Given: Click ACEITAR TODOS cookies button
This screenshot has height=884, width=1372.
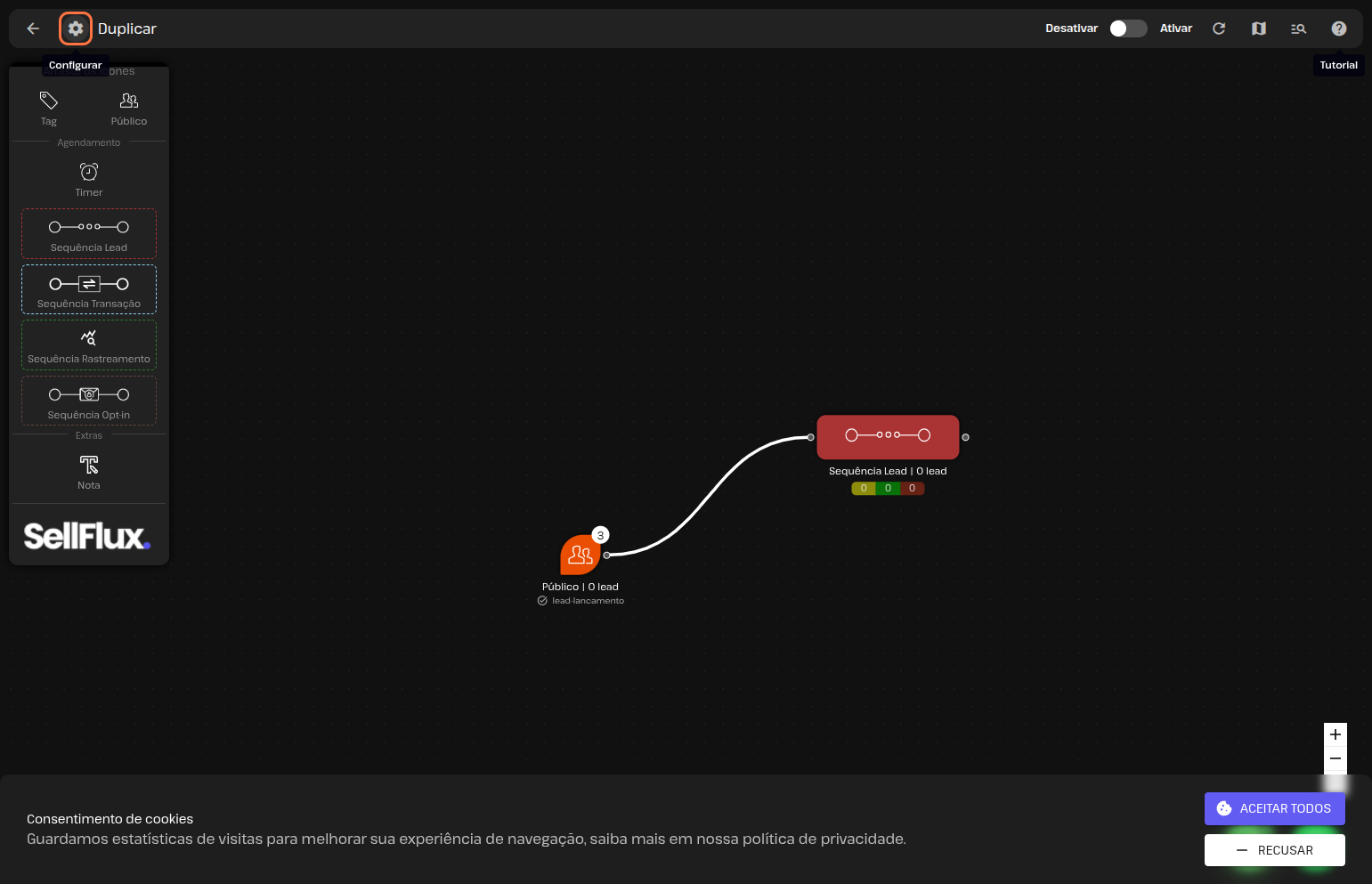Looking at the screenshot, I should (1274, 808).
